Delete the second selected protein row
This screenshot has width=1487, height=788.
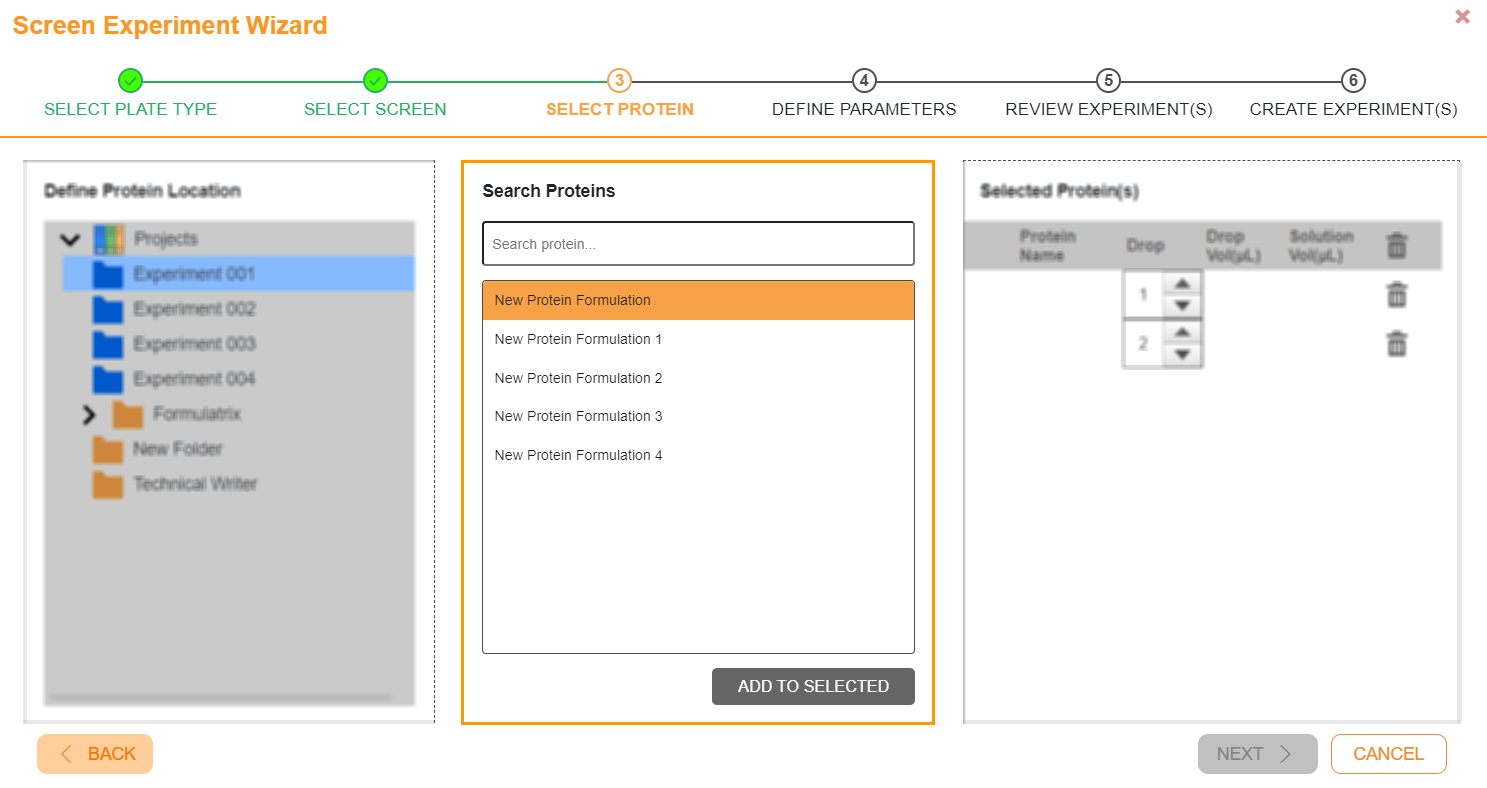(1396, 343)
